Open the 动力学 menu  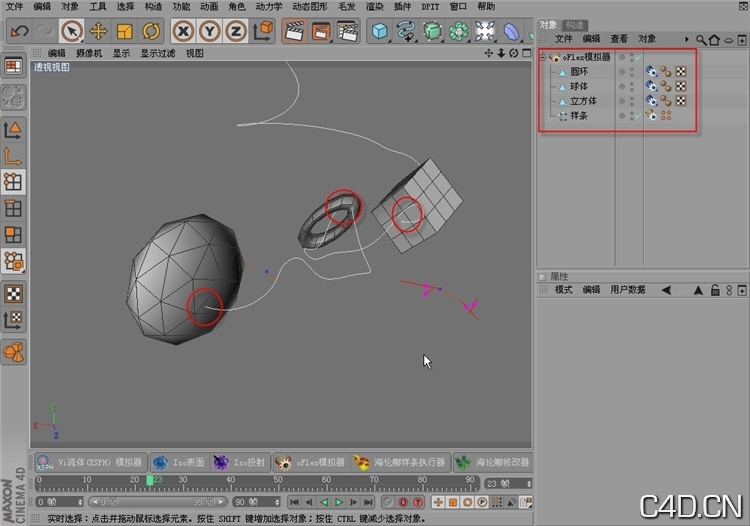[268, 6]
